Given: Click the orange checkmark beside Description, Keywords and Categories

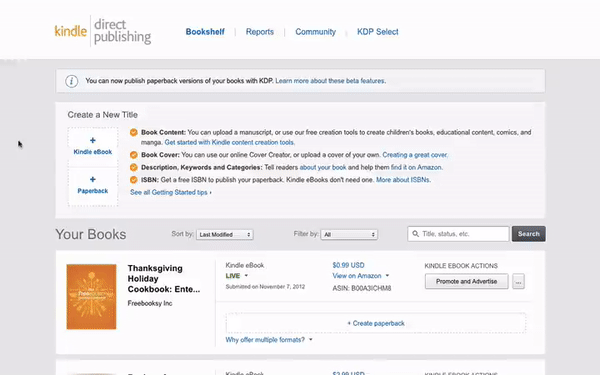Looking at the screenshot, I should pyautogui.click(x=134, y=167).
